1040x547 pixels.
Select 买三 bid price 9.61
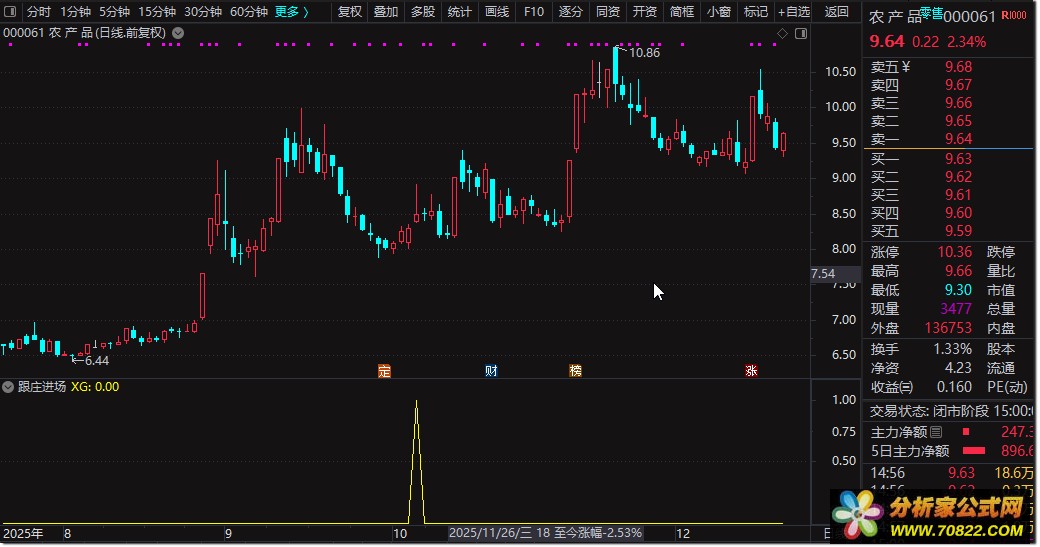point(958,195)
